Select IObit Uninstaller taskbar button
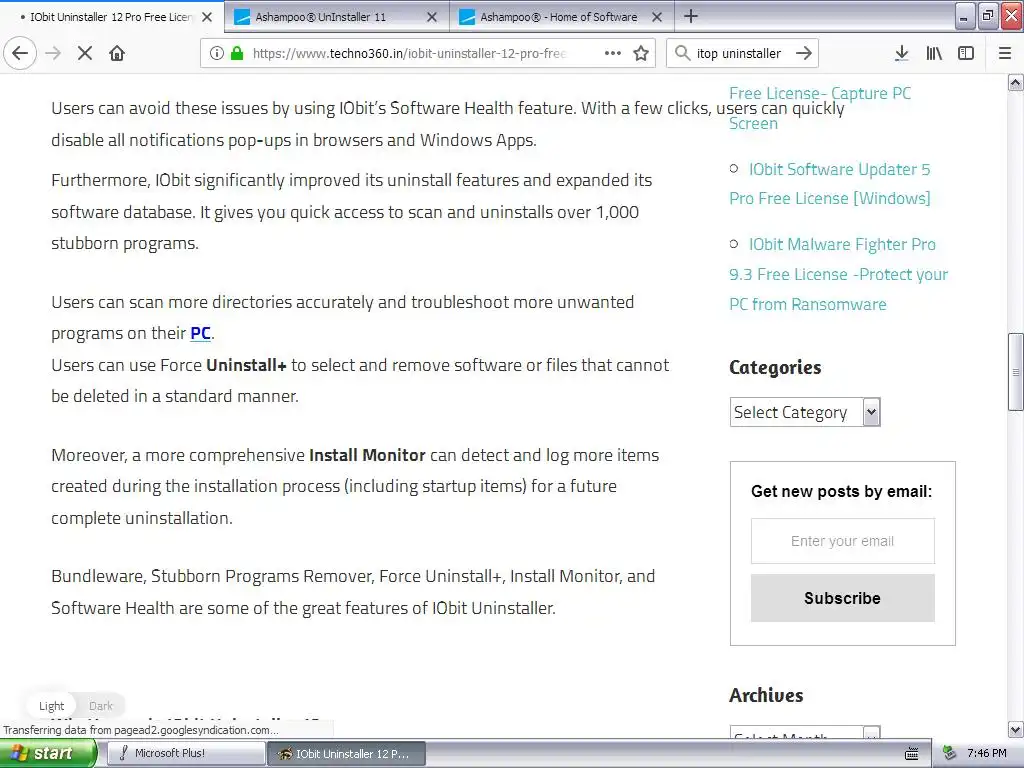Image resolution: width=1024 pixels, height=768 pixels. 347,754
